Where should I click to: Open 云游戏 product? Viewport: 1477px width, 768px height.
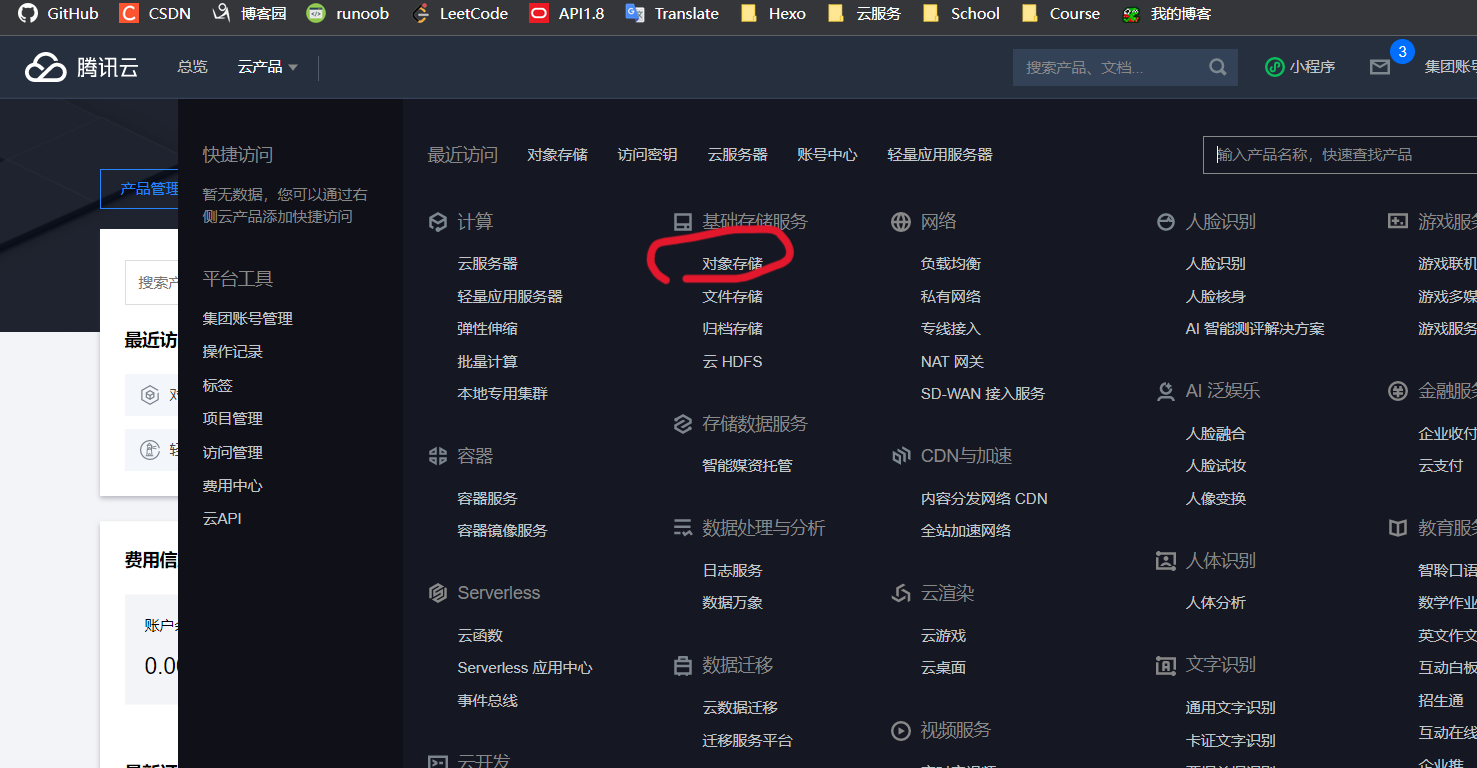tap(943, 636)
